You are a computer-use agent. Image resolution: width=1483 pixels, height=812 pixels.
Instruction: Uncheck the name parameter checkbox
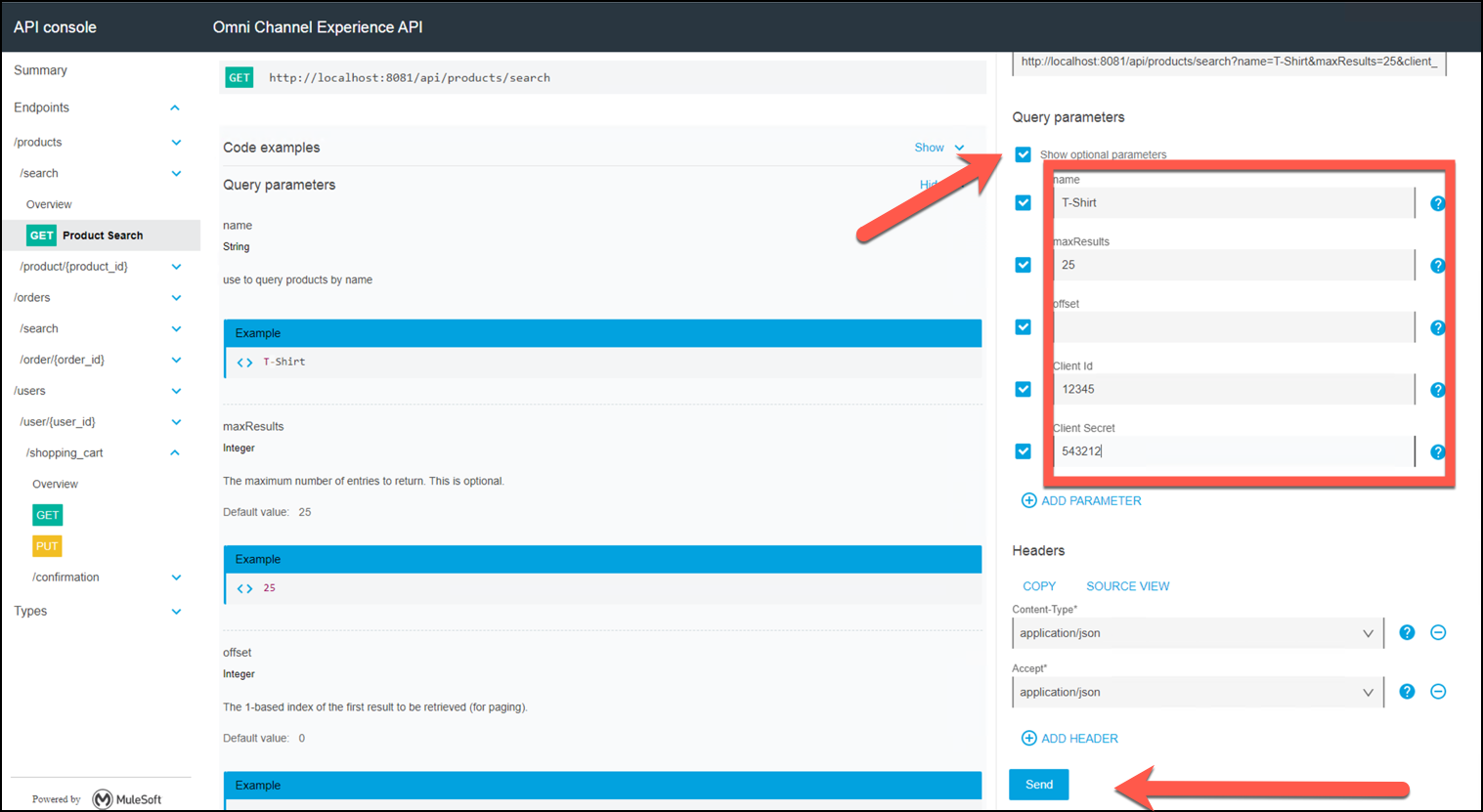click(1023, 203)
